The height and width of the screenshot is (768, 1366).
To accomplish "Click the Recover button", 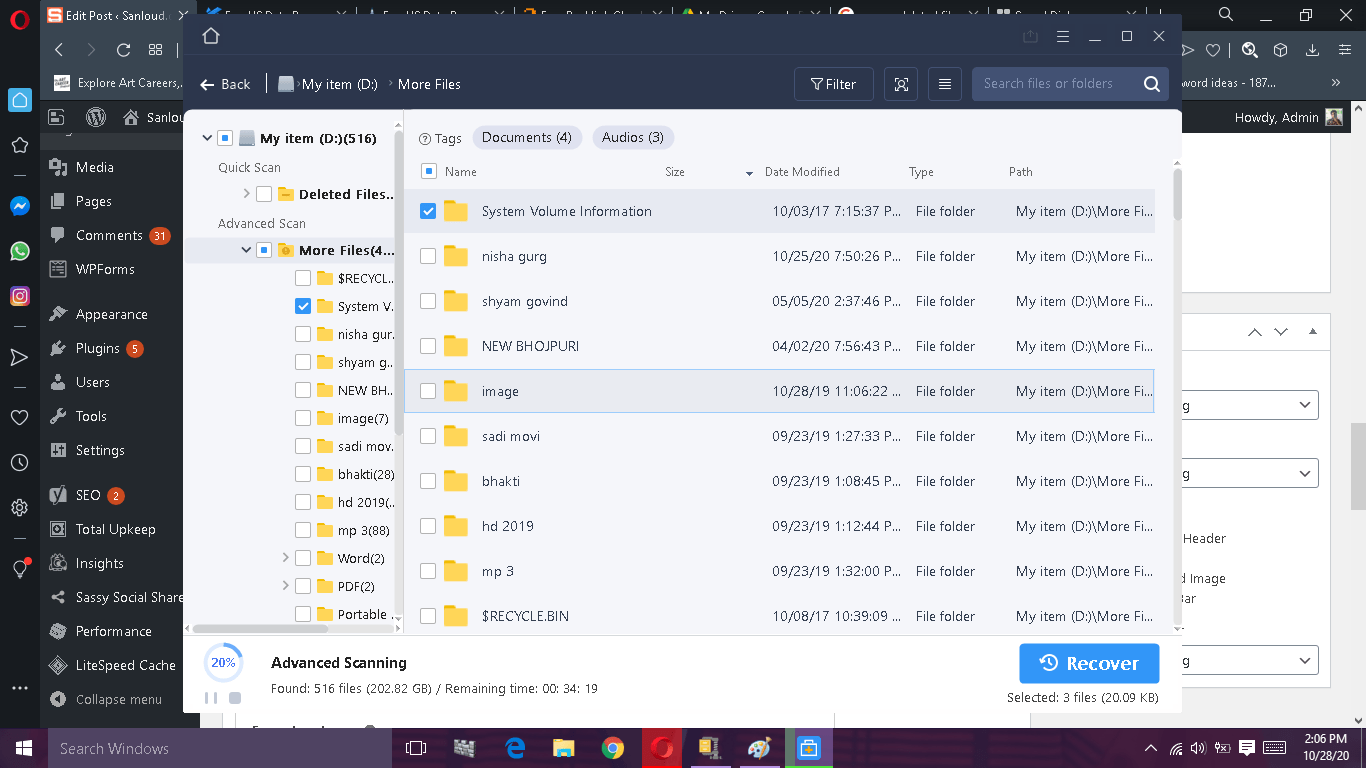I will 1089,663.
